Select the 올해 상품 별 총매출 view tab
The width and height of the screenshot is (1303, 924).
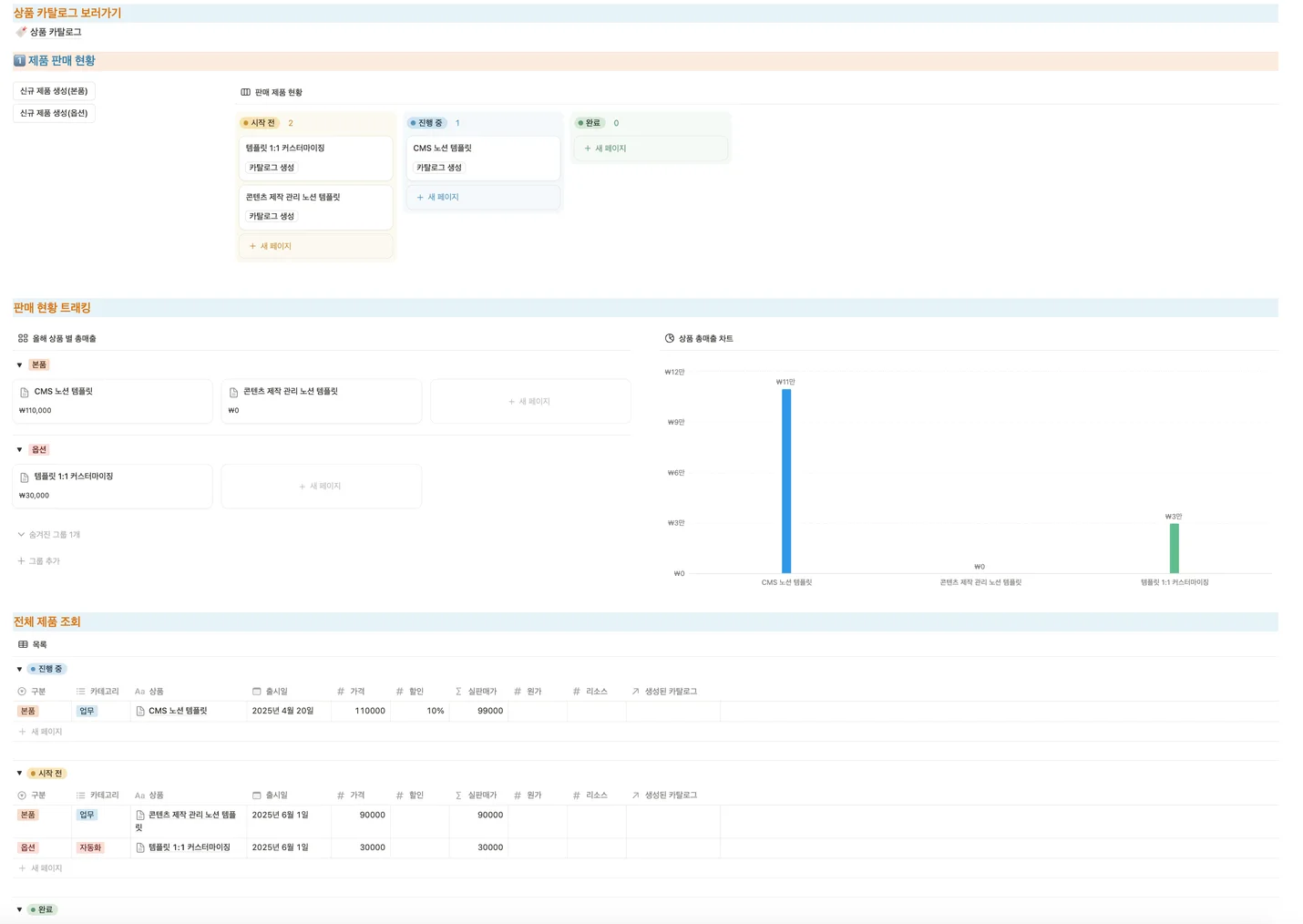click(x=56, y=338)
